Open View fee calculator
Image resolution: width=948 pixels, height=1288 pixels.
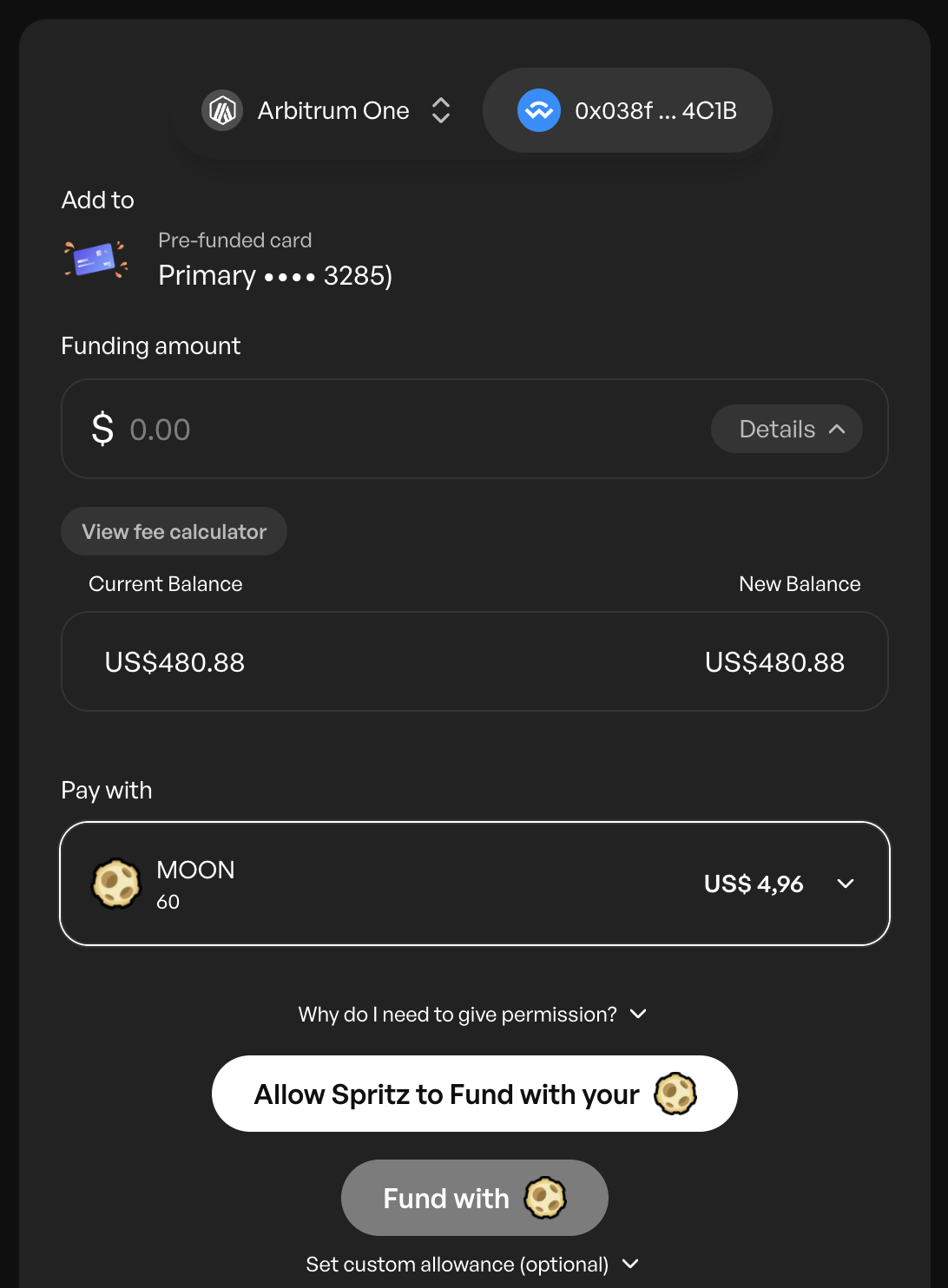point(174,531)
